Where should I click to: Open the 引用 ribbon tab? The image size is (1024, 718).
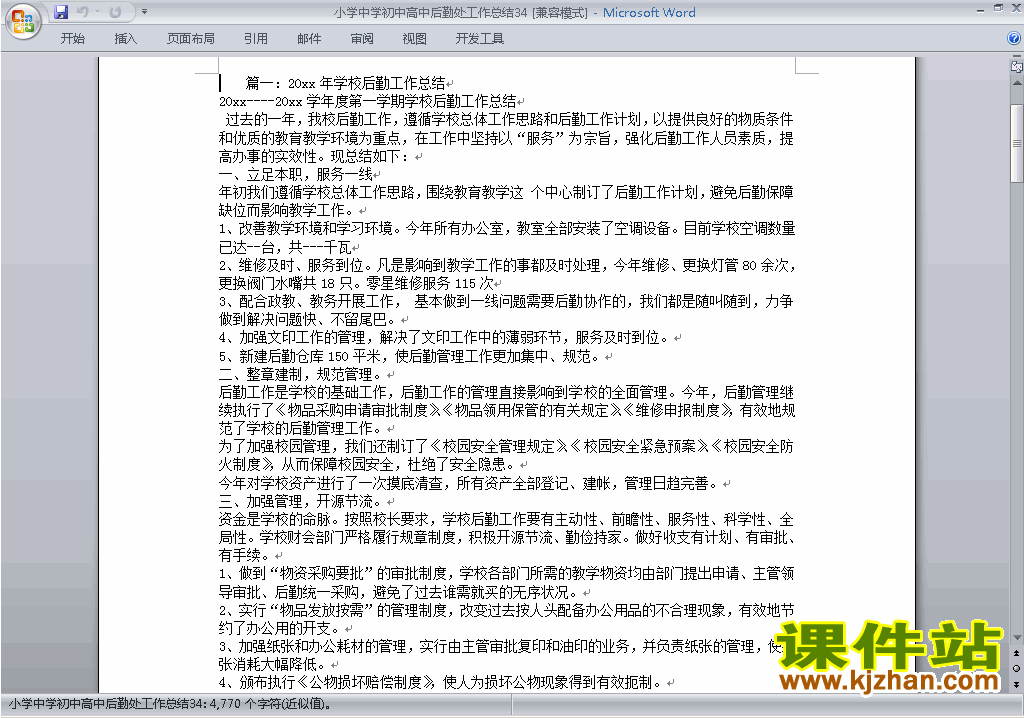point(256,39)
